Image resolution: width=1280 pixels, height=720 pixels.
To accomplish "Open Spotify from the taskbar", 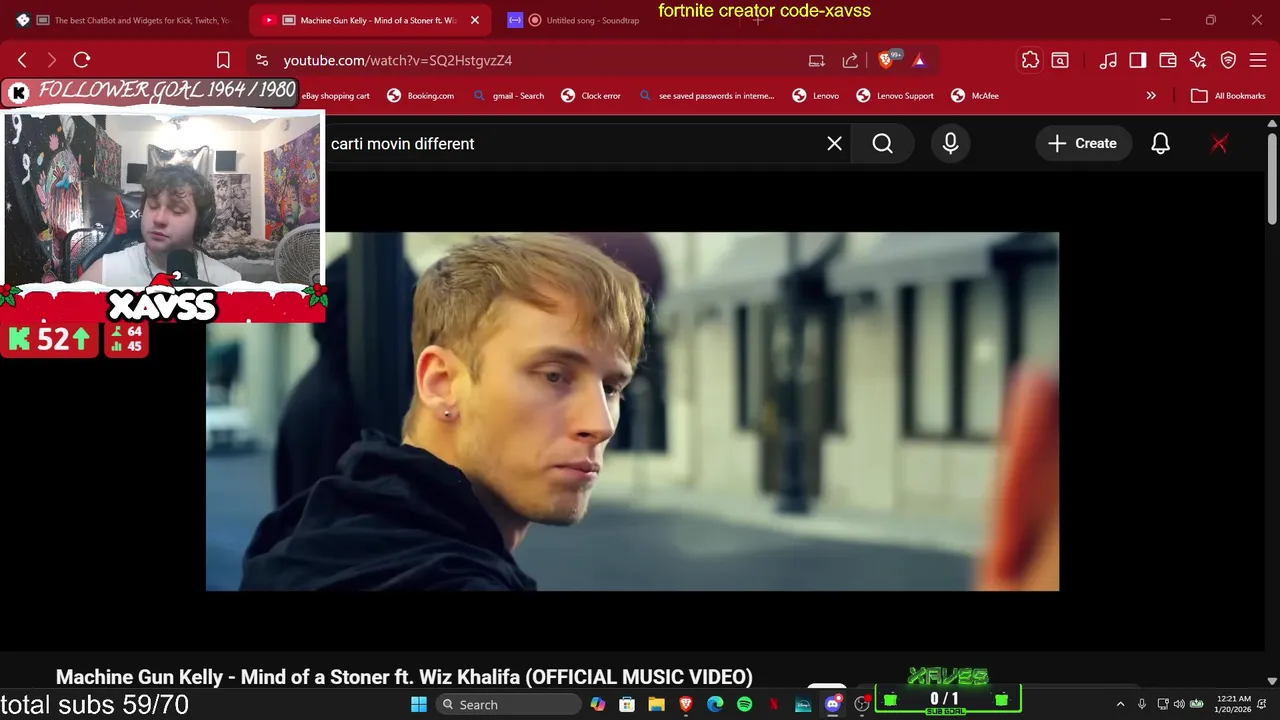I will click(744, 705).
